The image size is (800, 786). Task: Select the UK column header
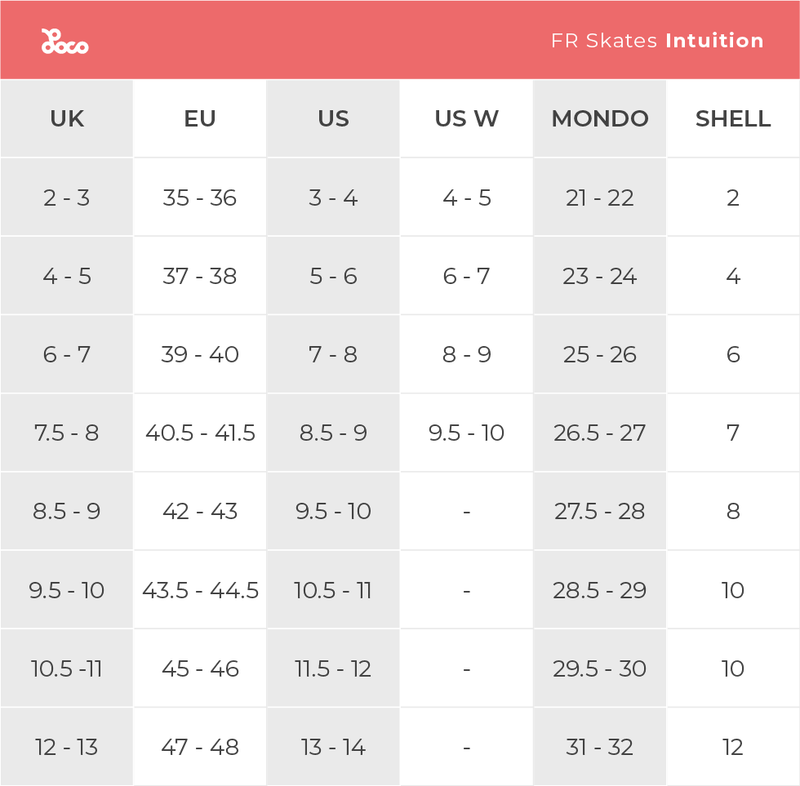(x=67, y=118)
